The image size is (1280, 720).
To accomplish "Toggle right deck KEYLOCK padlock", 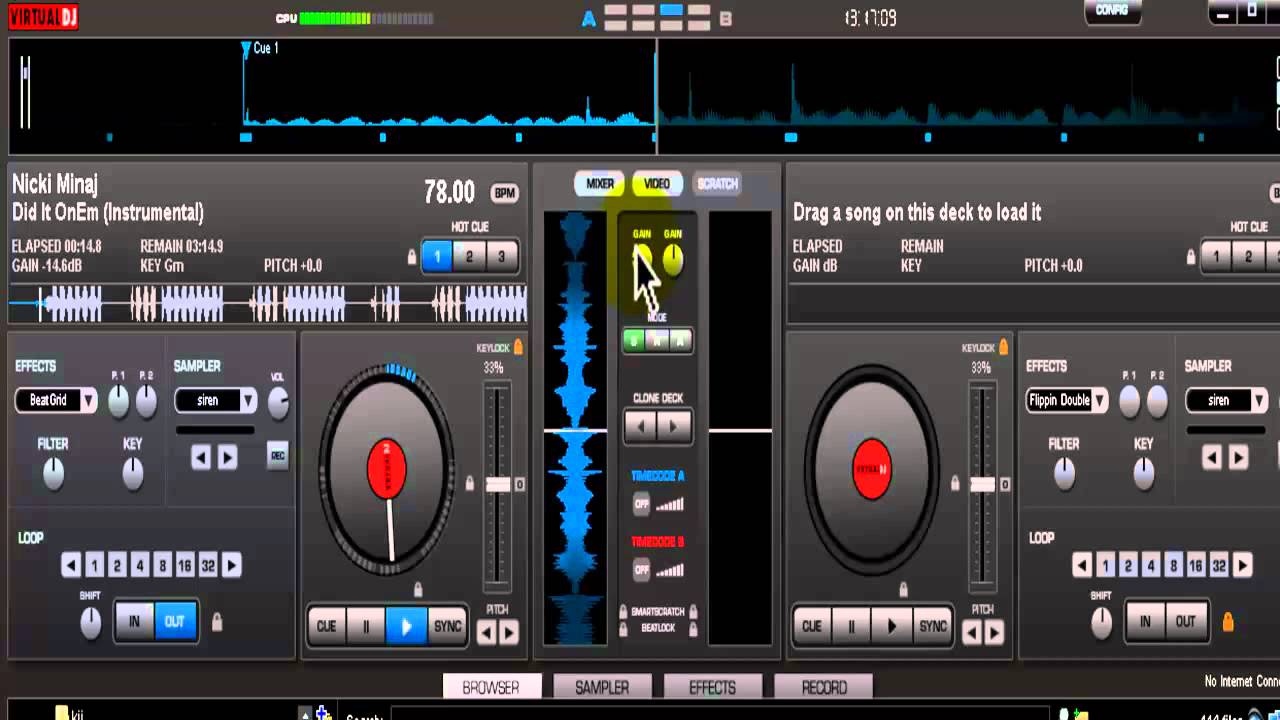I will 1004,348.
